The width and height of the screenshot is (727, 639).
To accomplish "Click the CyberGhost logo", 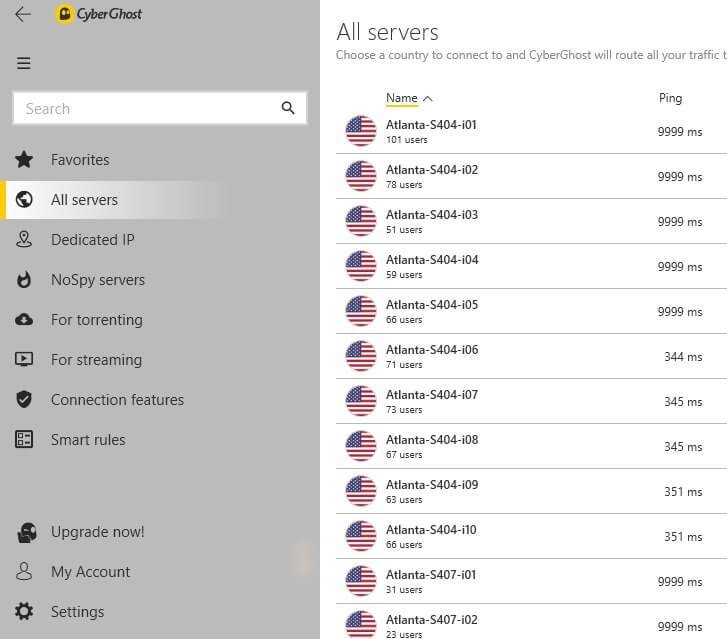I will (98, 14).
